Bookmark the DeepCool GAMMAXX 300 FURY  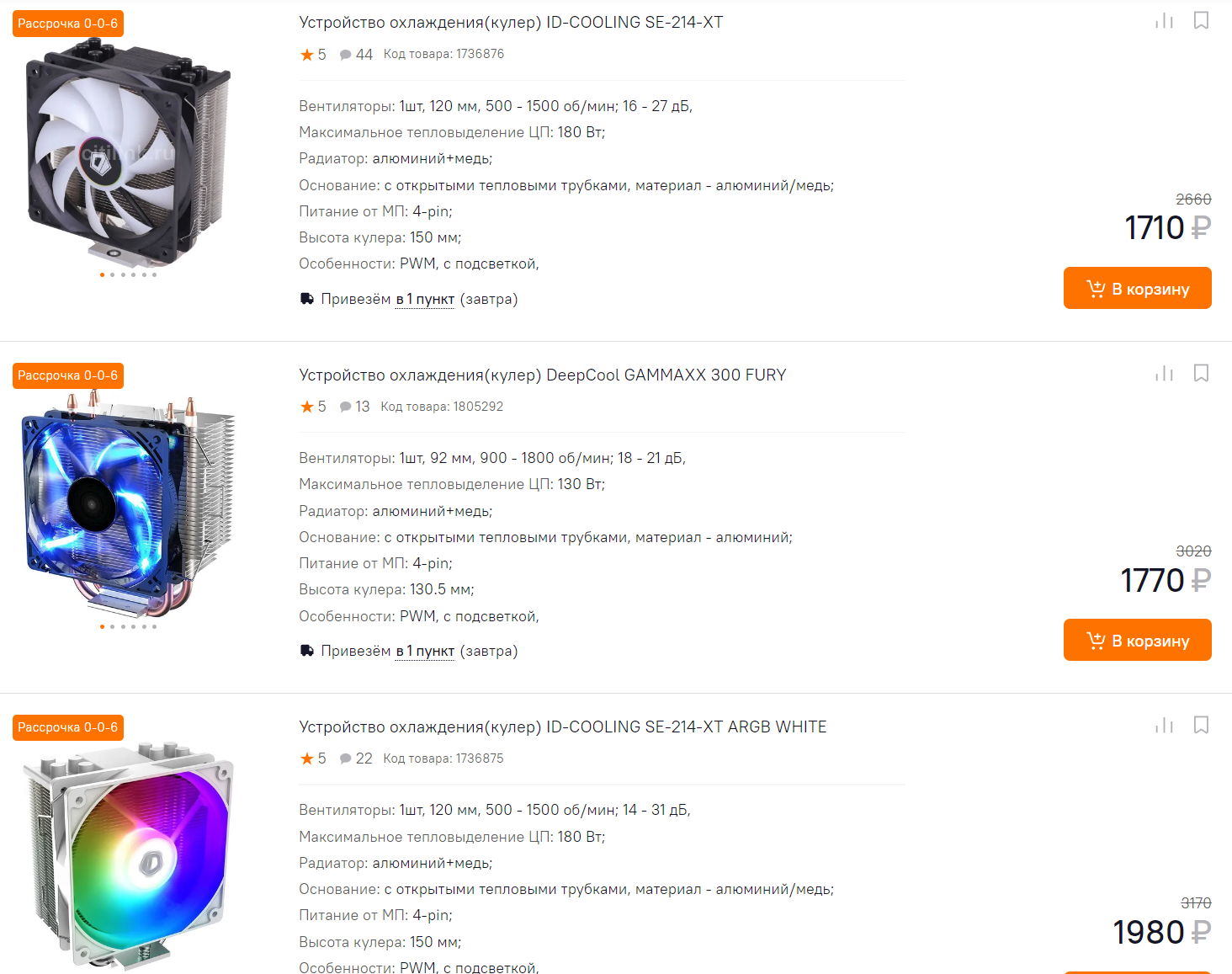point(1202,373)
